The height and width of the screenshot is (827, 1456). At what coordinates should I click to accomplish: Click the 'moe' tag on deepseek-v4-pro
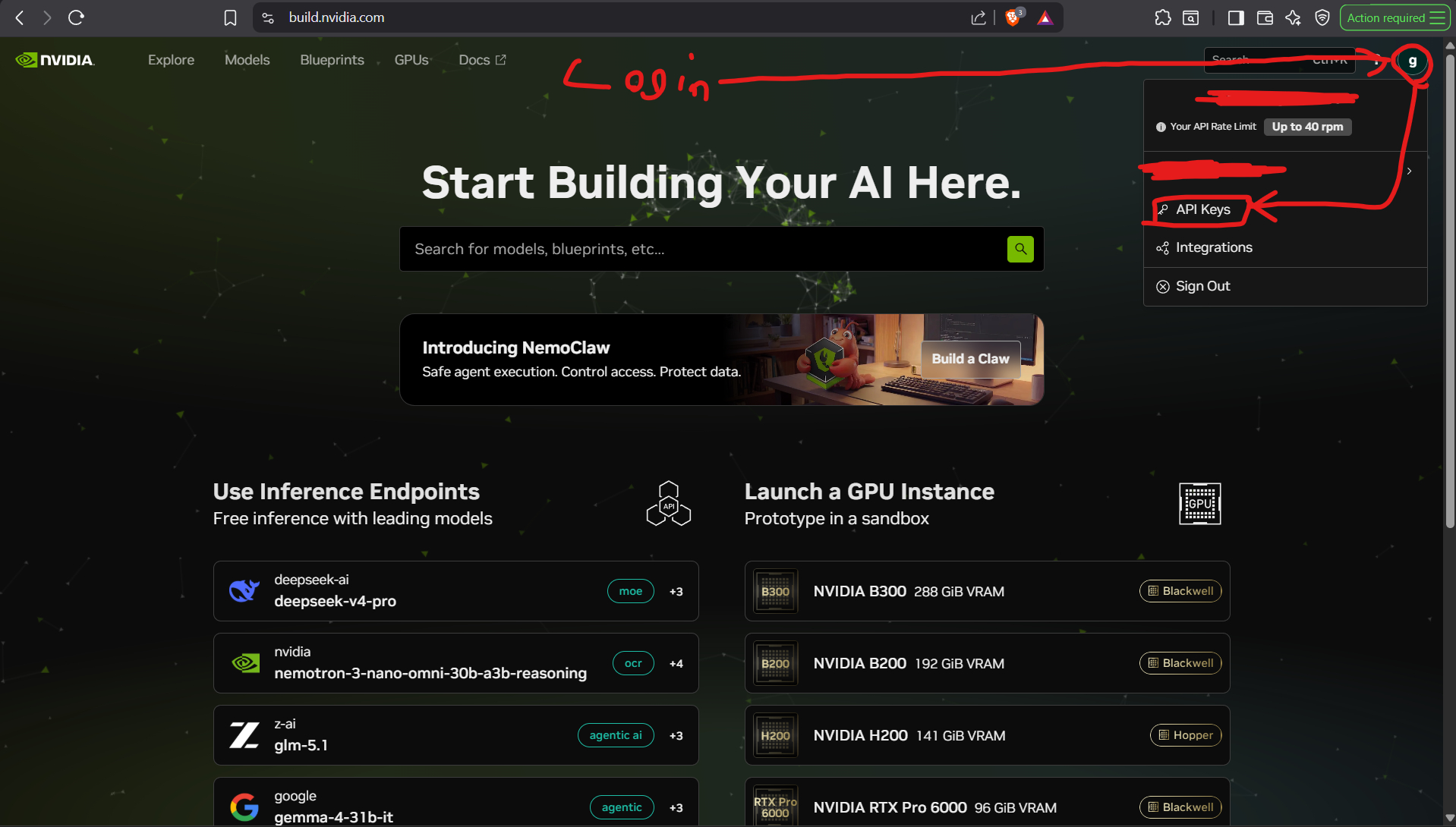(x=630, y=591)
